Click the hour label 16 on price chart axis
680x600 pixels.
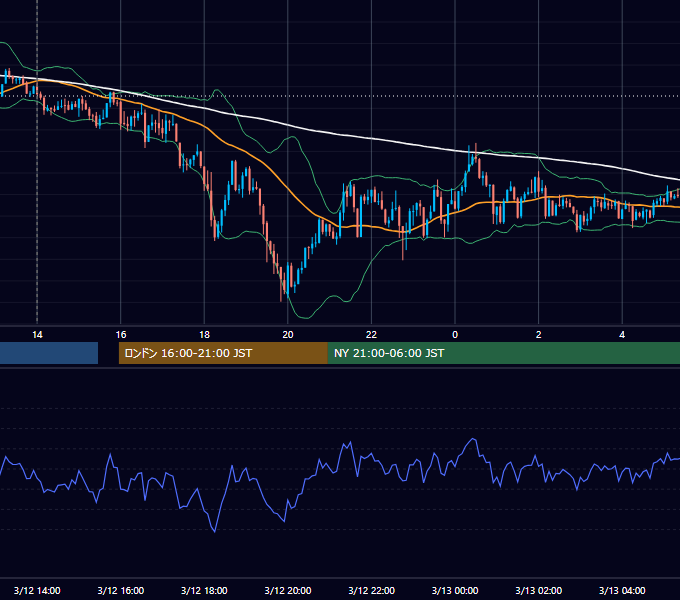point(121,335)
